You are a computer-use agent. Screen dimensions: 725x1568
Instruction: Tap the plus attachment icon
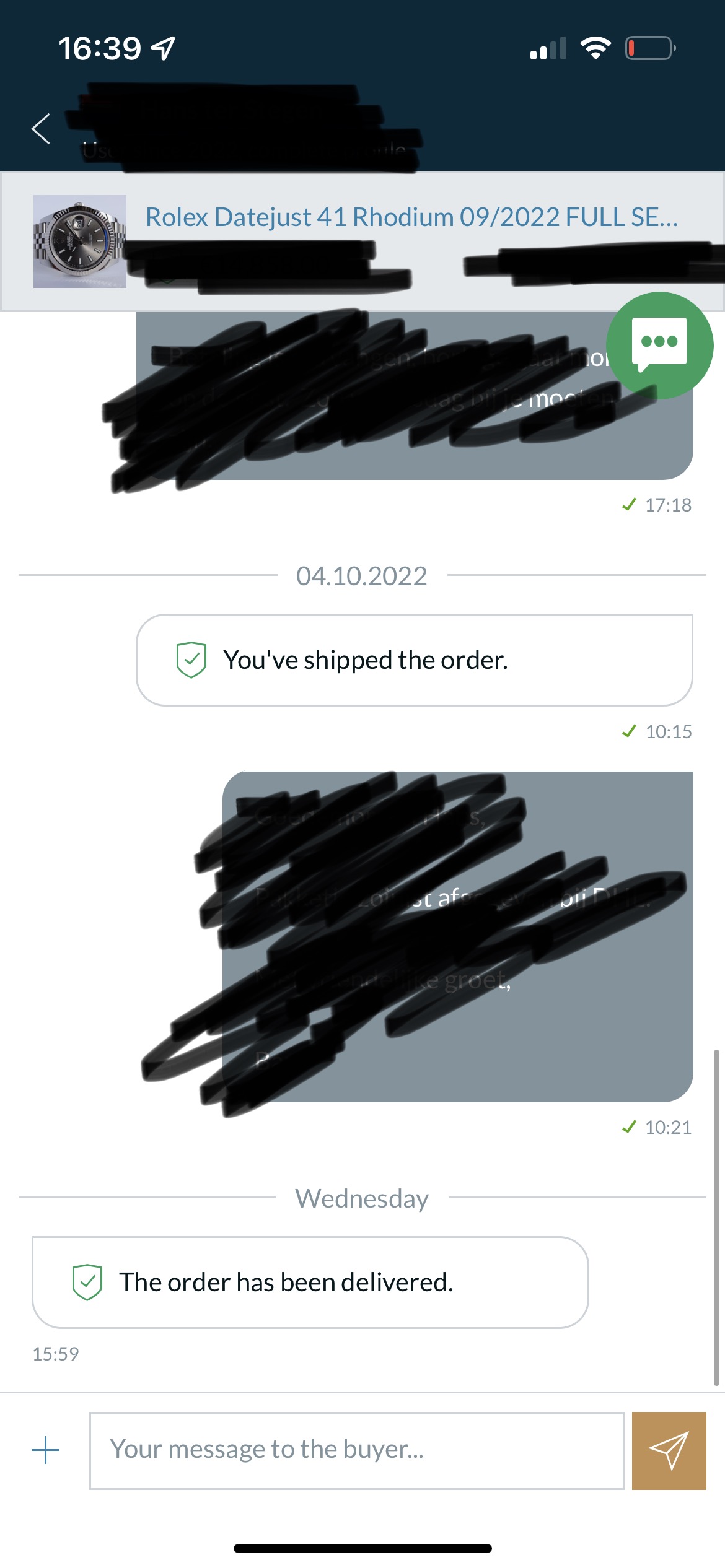point(46,1450)
